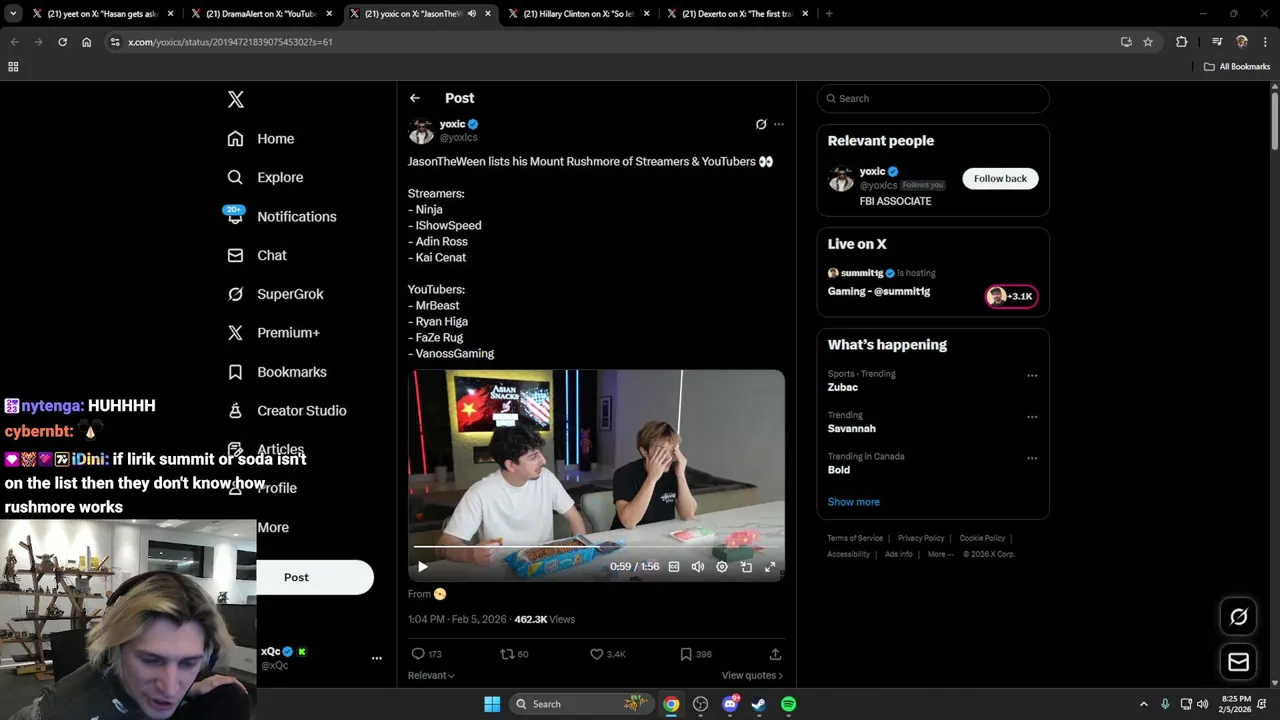Click Show more under What's happening
The image size is (1280, 720).
(853, 502)
